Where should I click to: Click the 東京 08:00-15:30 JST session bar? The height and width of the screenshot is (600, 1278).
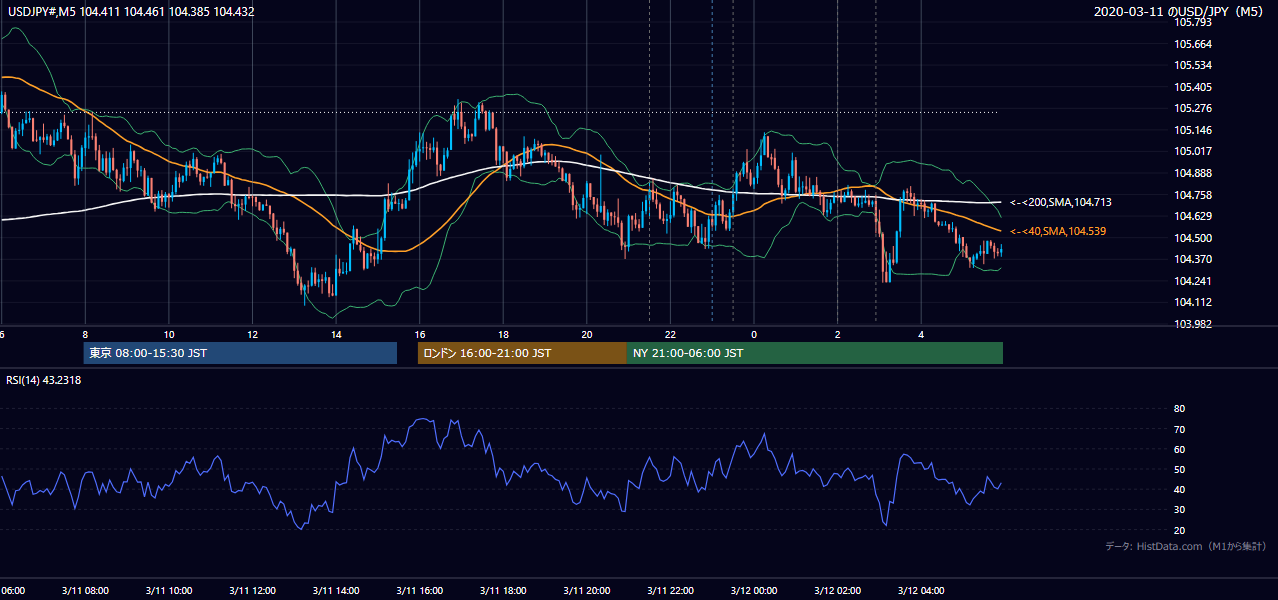point(241,353)
